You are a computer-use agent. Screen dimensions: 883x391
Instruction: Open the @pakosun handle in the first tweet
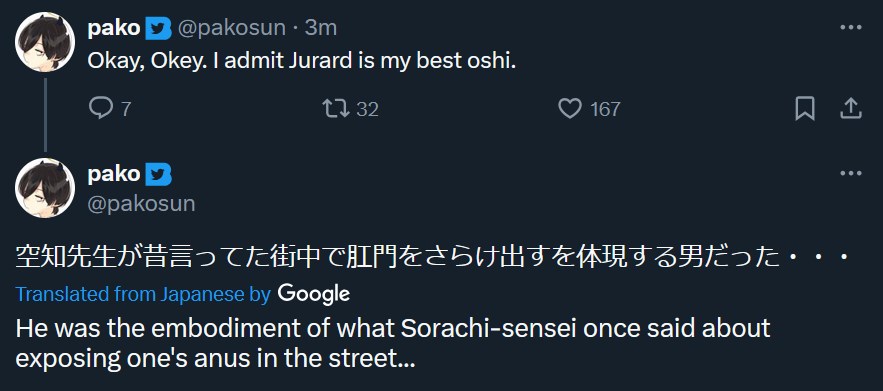(231, 28)
